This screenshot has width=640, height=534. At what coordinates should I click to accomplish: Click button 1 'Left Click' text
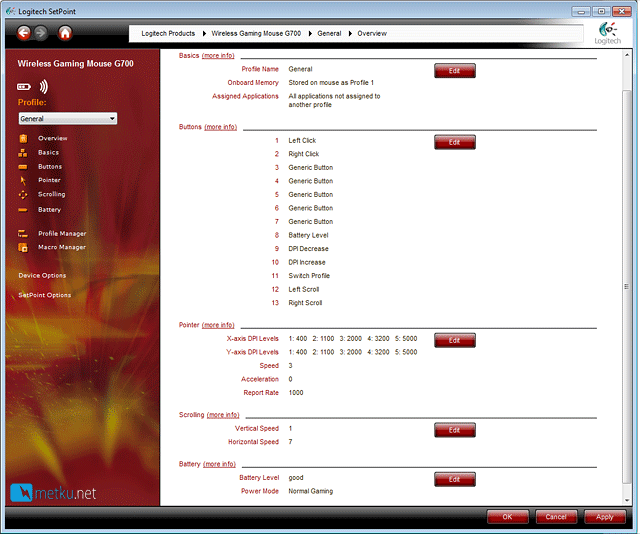coord(302,141)
